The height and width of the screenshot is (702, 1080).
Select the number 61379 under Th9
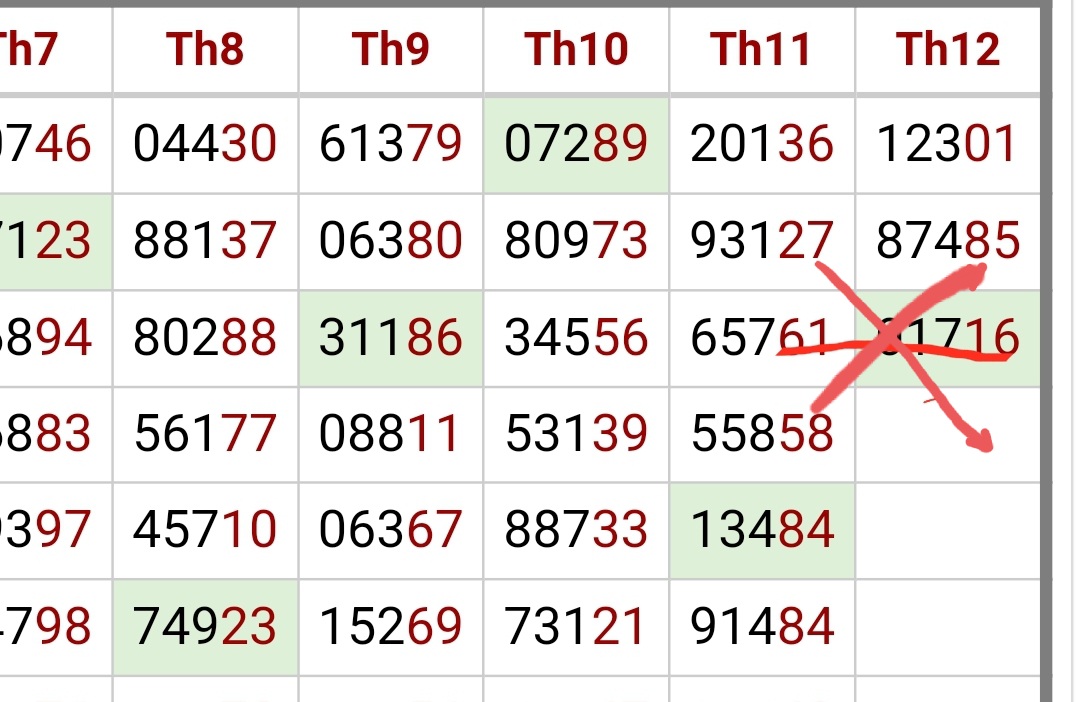pyautogui.click(x=391, y=145)
